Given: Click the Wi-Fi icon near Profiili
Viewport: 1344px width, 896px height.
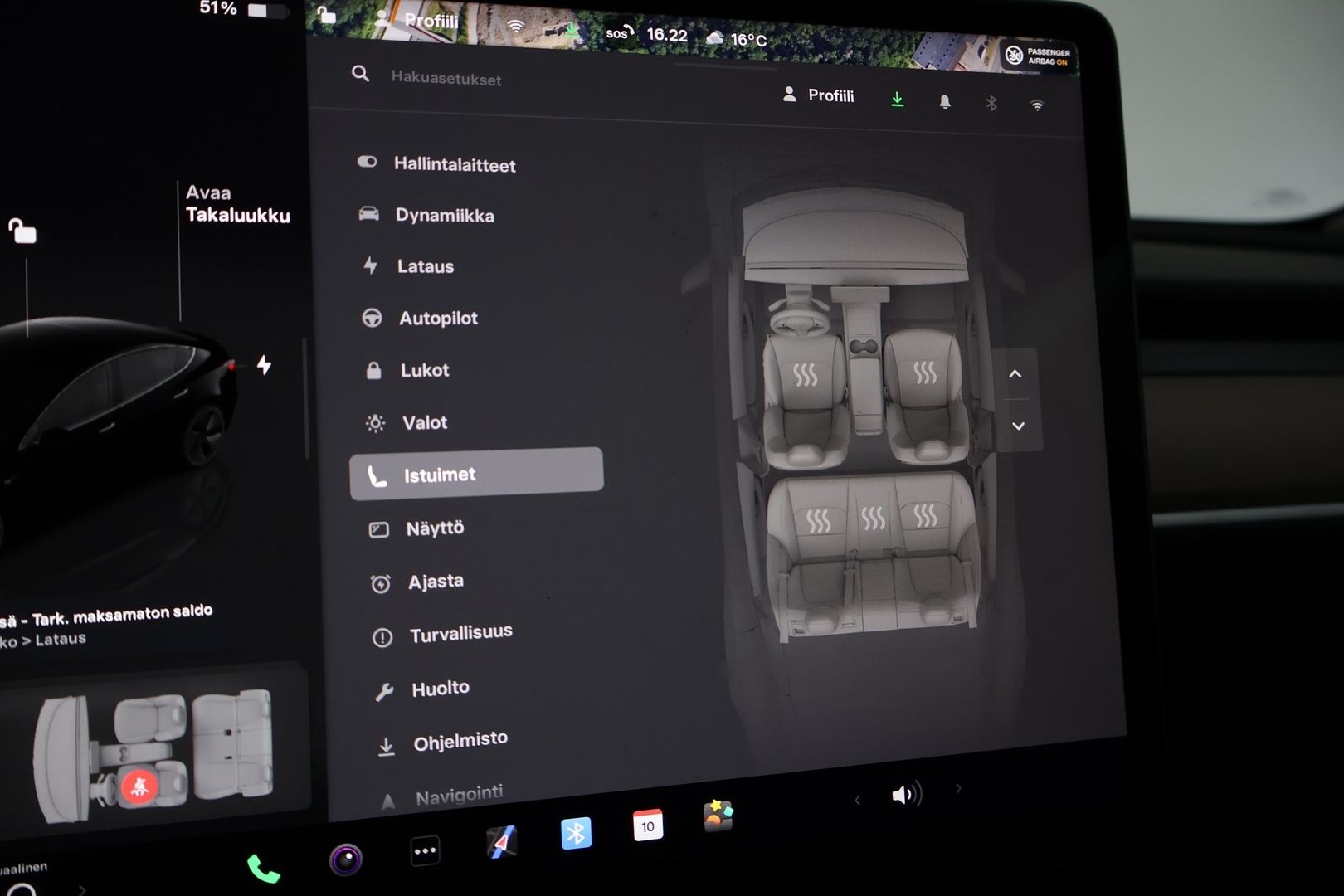Looking at the screenshot, I should coord(1036,105).
